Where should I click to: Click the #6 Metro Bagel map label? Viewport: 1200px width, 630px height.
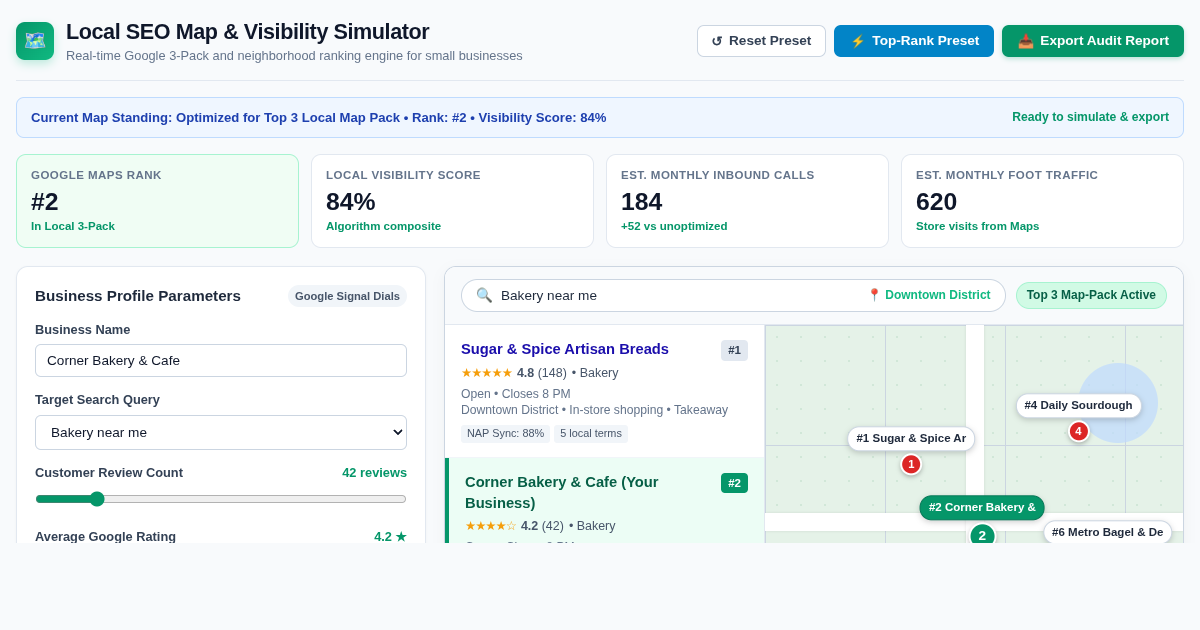click(1107, 532)
